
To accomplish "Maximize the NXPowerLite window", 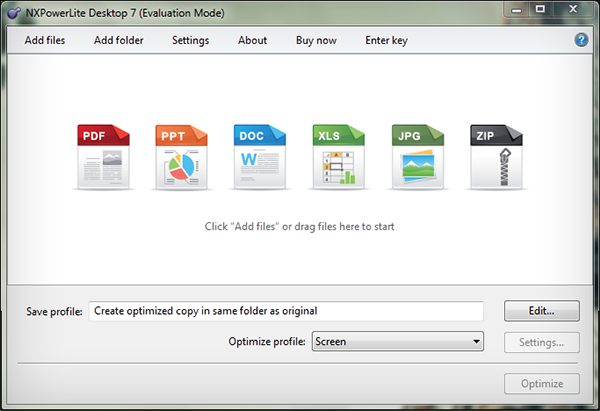I will 540,9.
